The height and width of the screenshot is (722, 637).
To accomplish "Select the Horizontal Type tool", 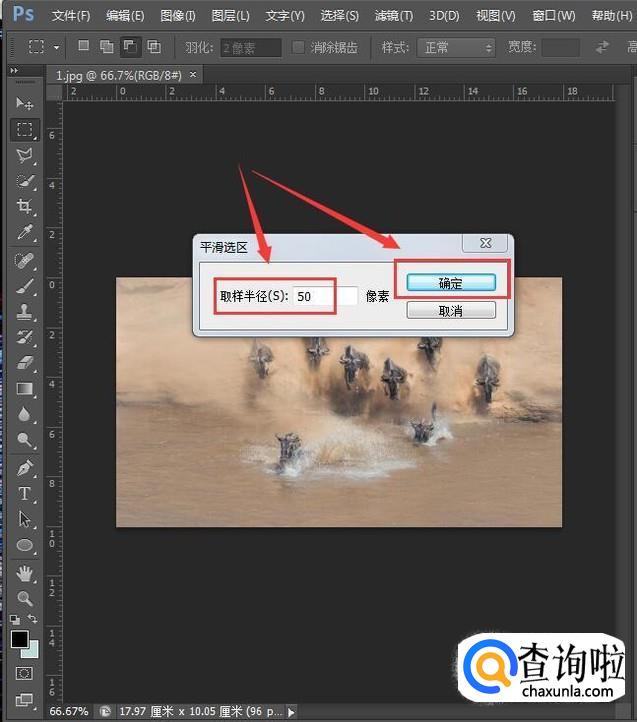I will click(x=25, y=494).
